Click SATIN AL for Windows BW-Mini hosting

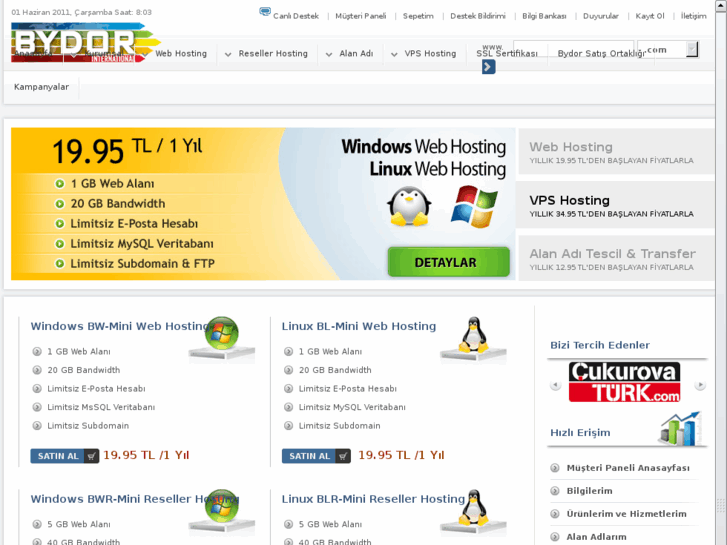coord(65,456)
